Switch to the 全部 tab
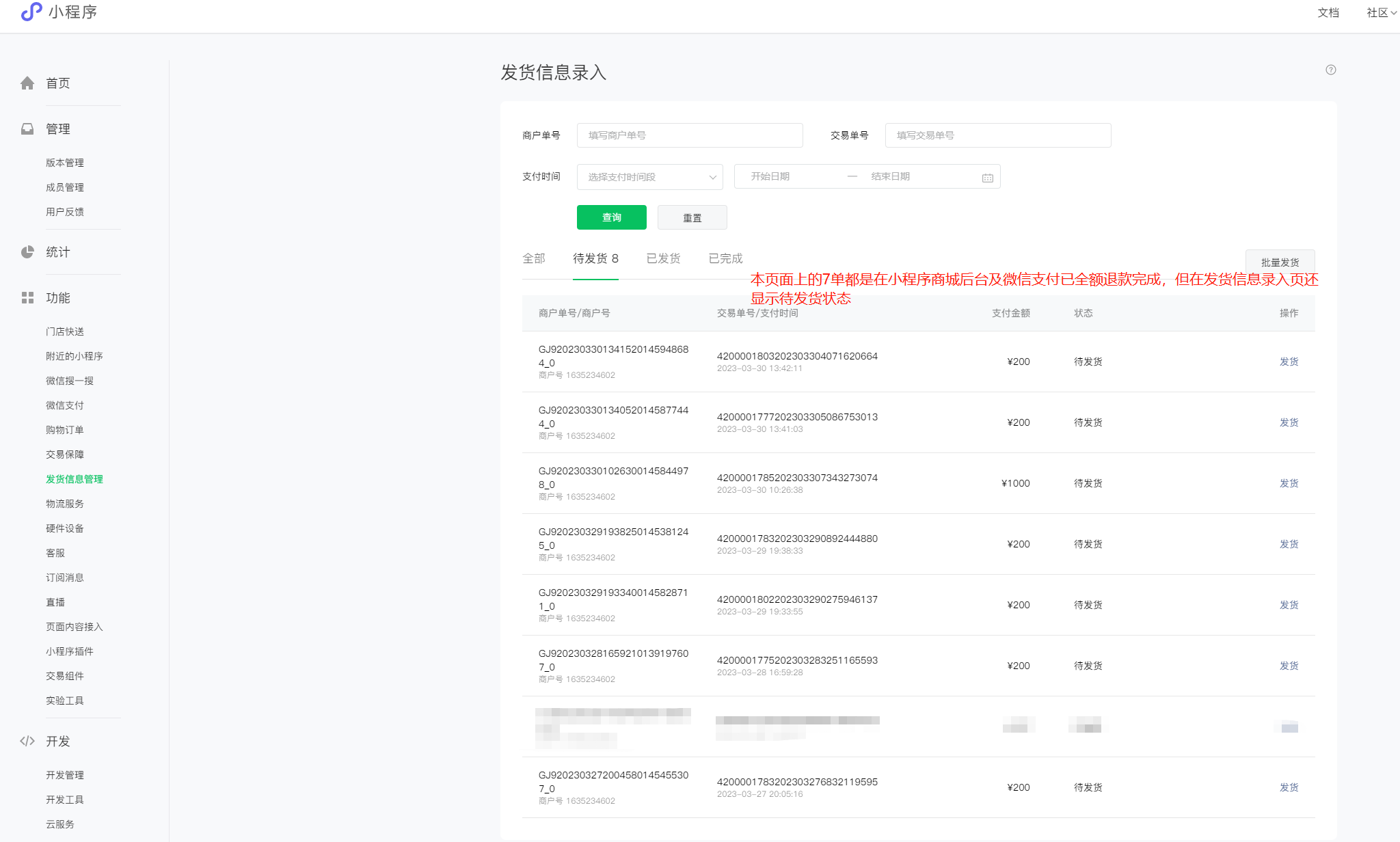This screenshot has height=842, width=1400. [x=534, y=258]
